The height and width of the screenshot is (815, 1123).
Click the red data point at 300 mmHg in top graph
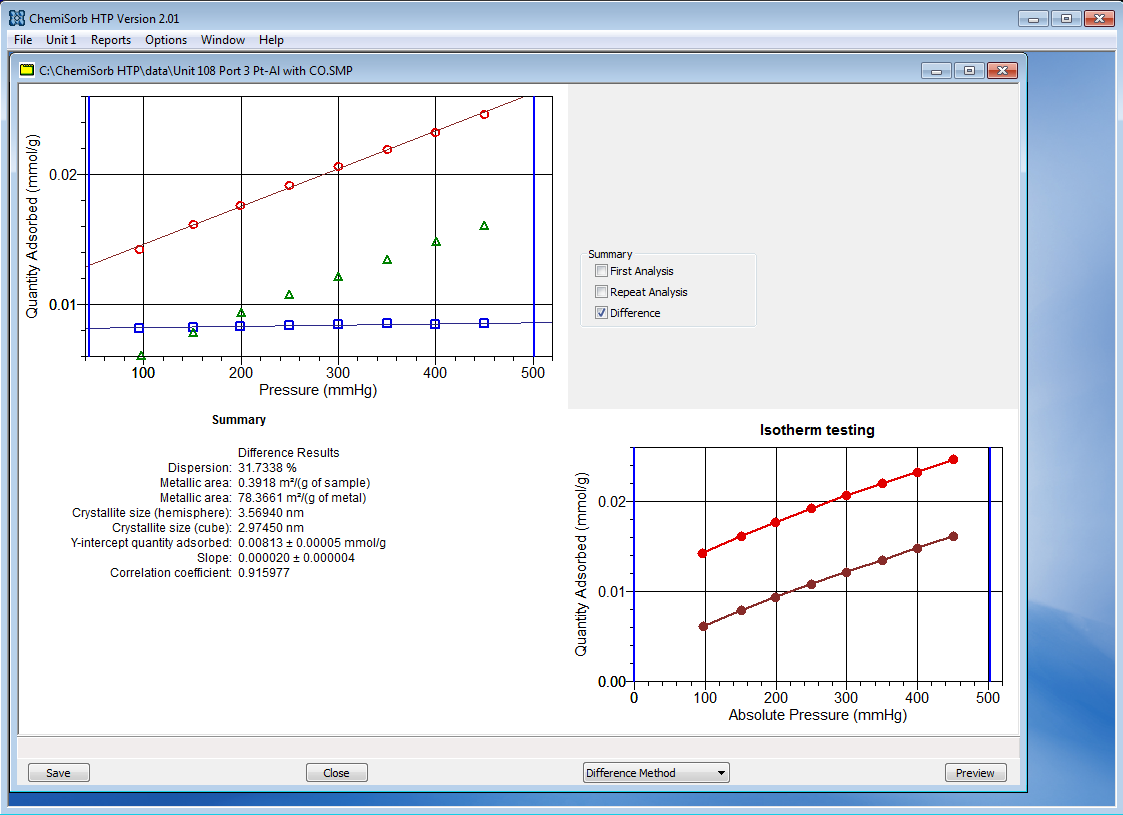[338, 167]
